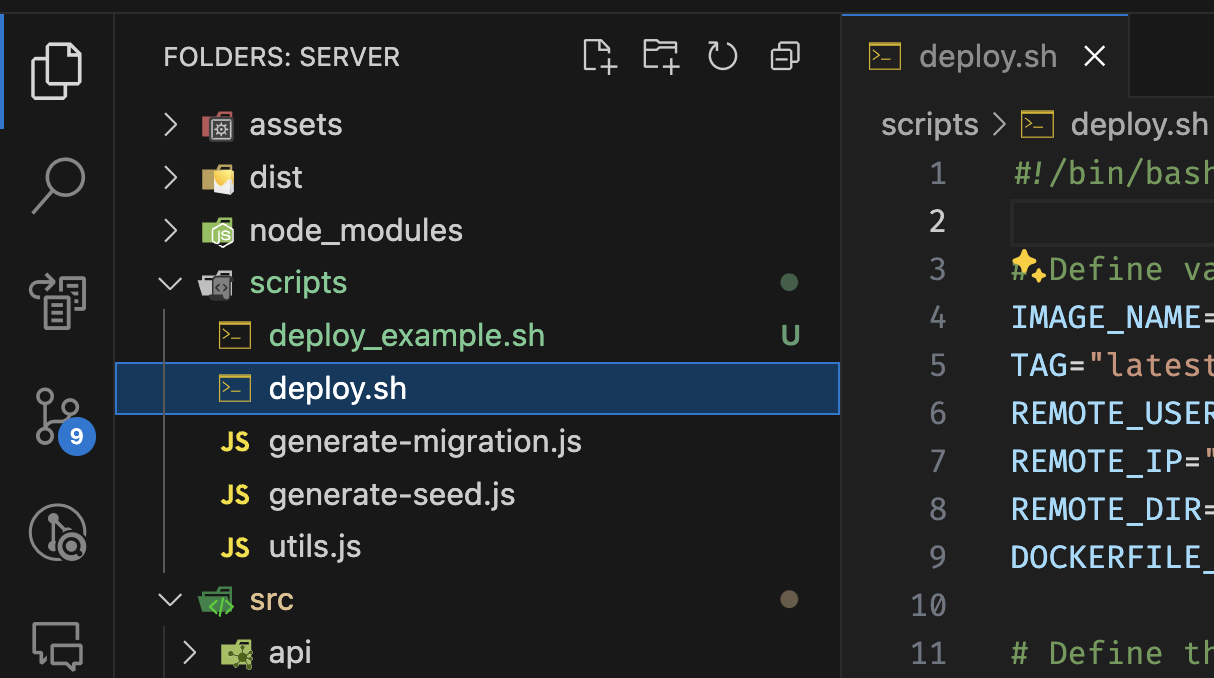Open the chat comments icon in activity bar
Image resolution: width=1214 pixels, height=678 pixels.
57,645
